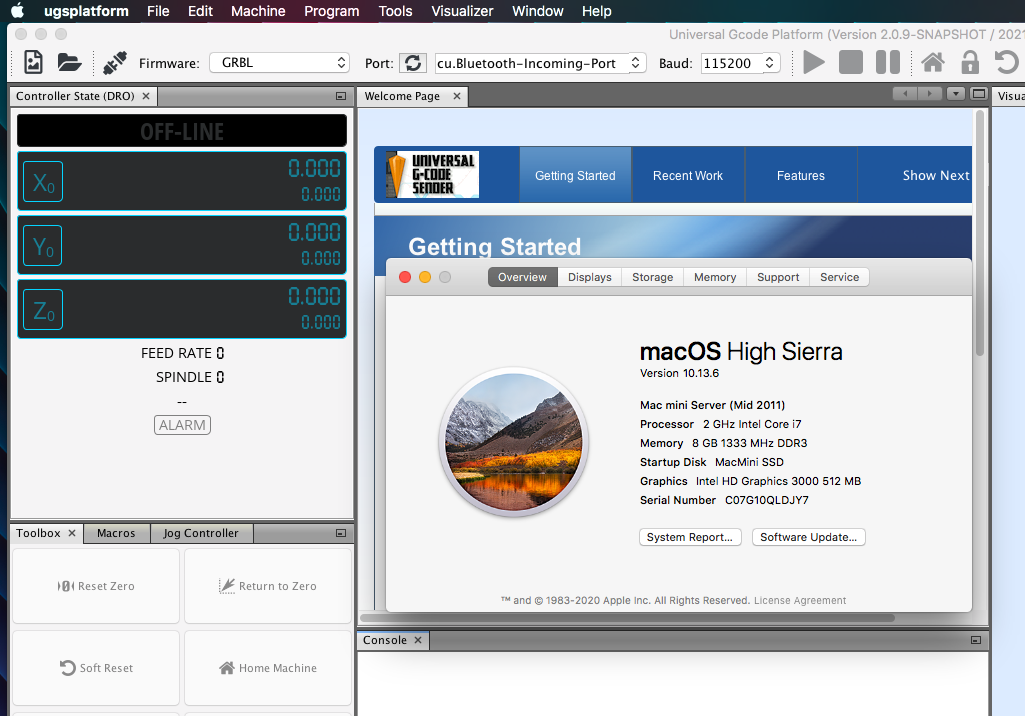Close the Controller State (DRO) tab

point(146,97)
